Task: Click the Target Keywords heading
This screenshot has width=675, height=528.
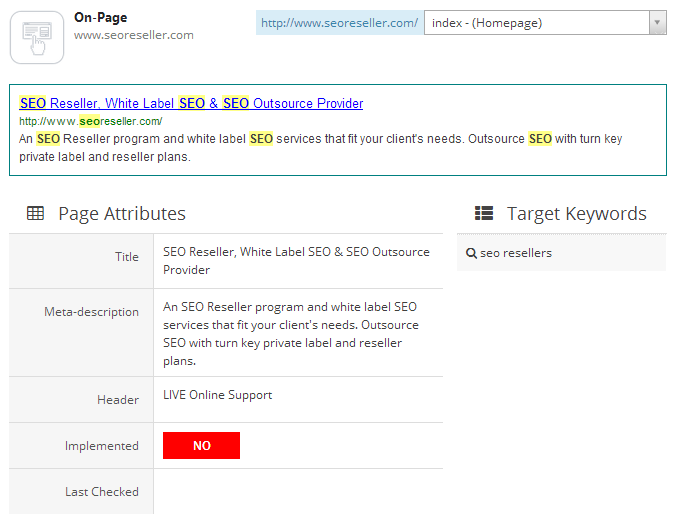Action: point(576,213)
